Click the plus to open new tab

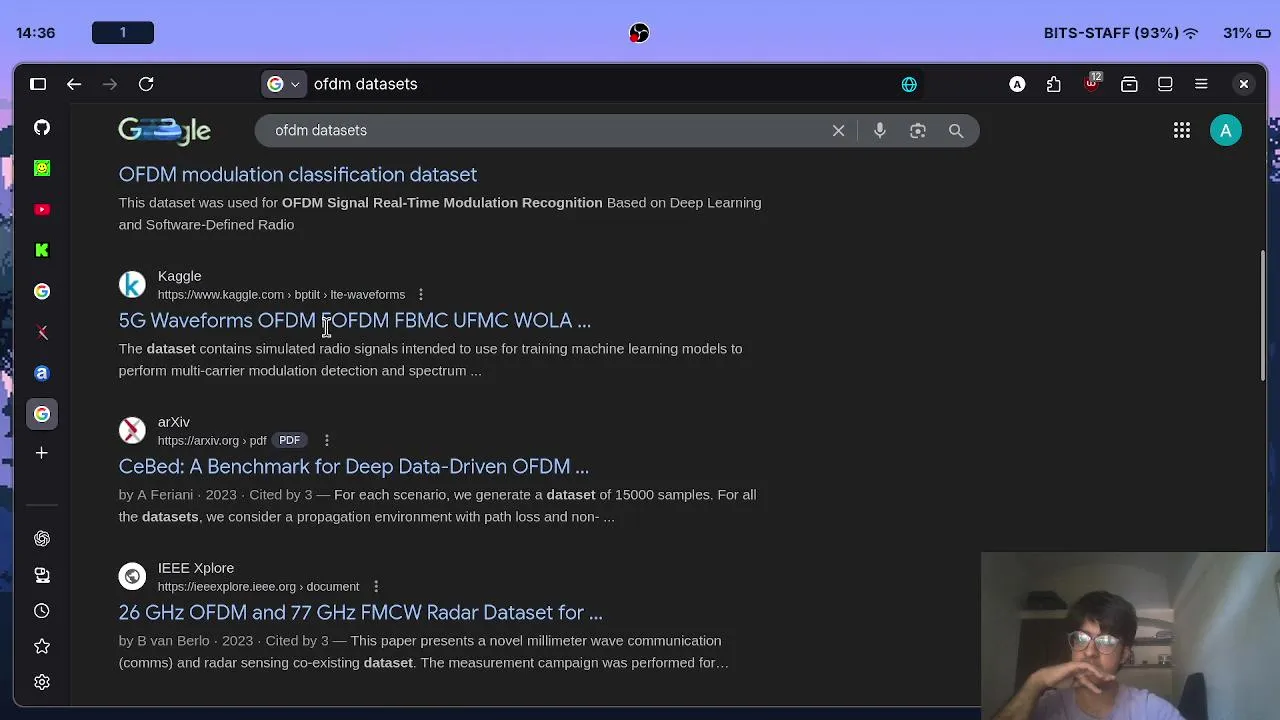42,453
